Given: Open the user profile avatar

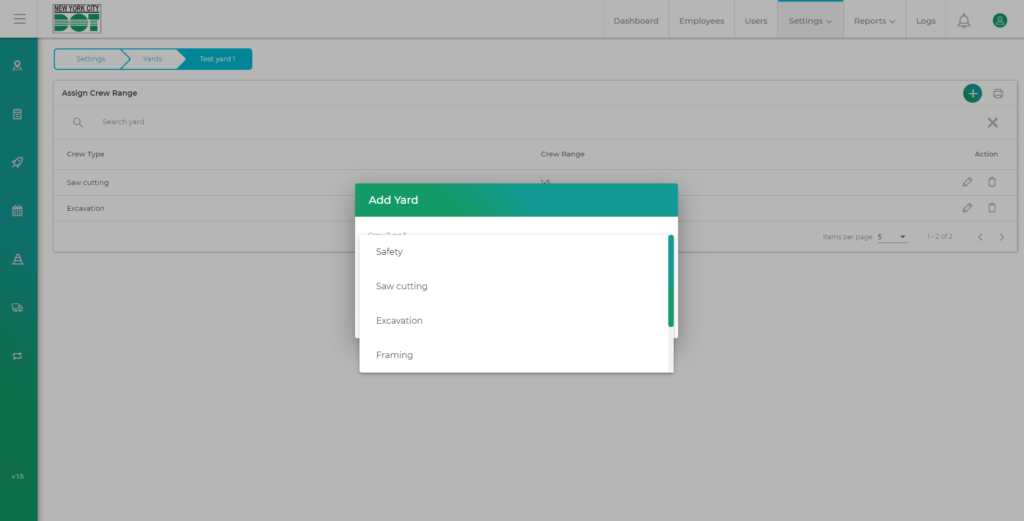Looking at the screenshot, I should pyautogui.click(x=999, y=20).
